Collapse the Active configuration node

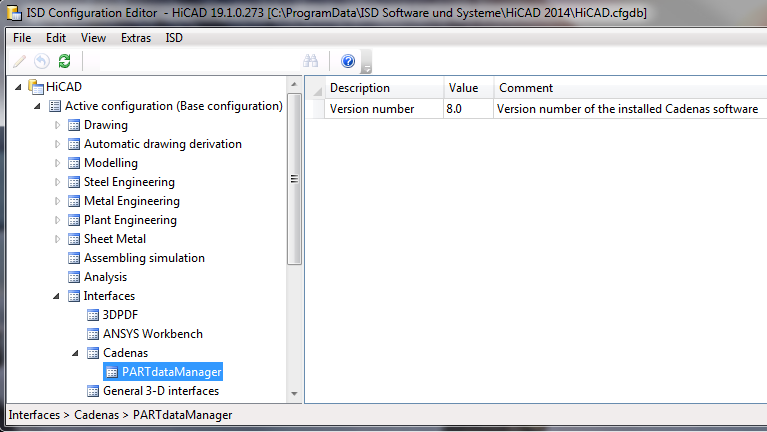[38, 106]
